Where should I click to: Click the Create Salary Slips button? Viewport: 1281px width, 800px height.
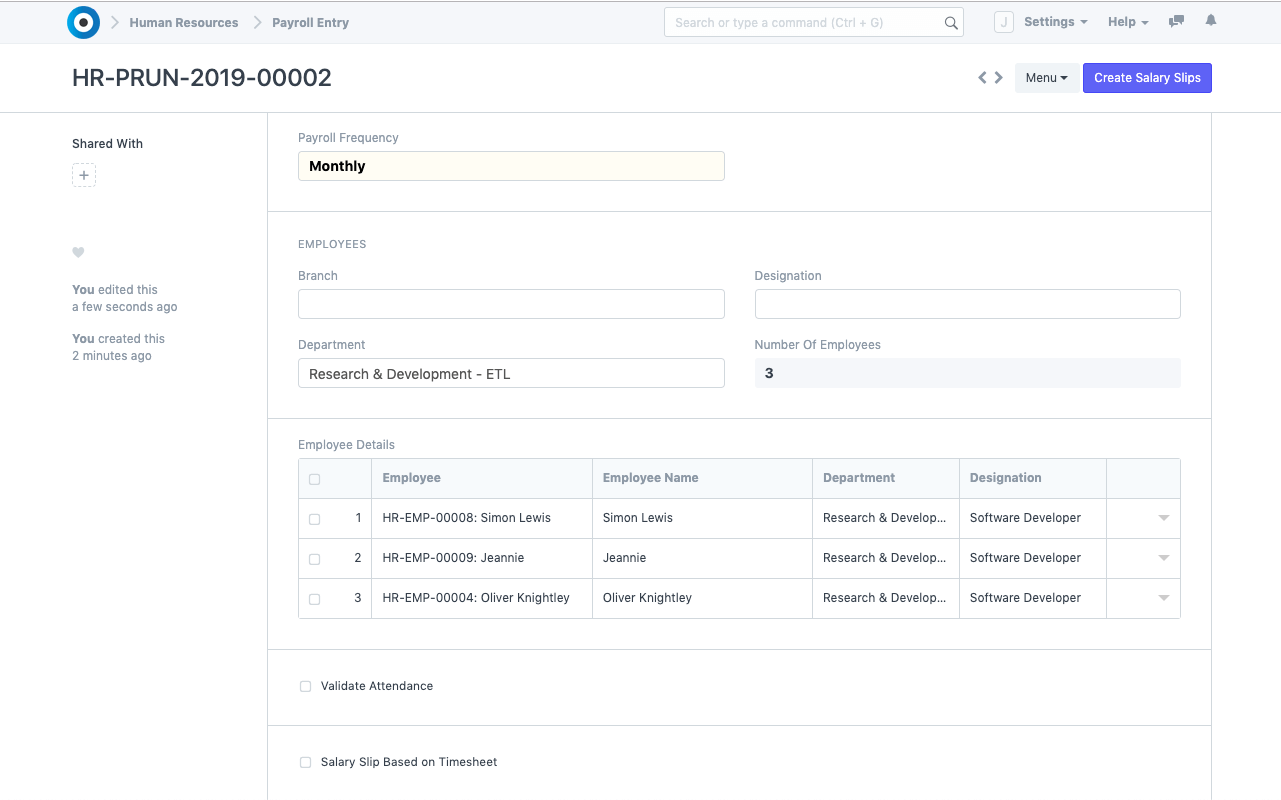tap(1147, 77)
